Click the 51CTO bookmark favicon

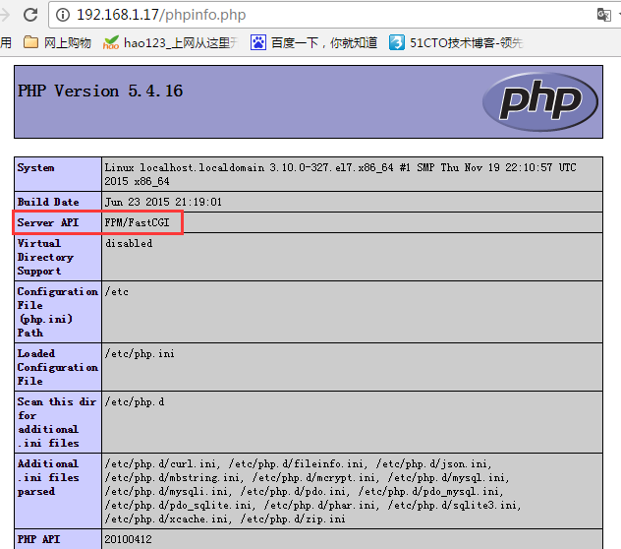coord(396,42)
